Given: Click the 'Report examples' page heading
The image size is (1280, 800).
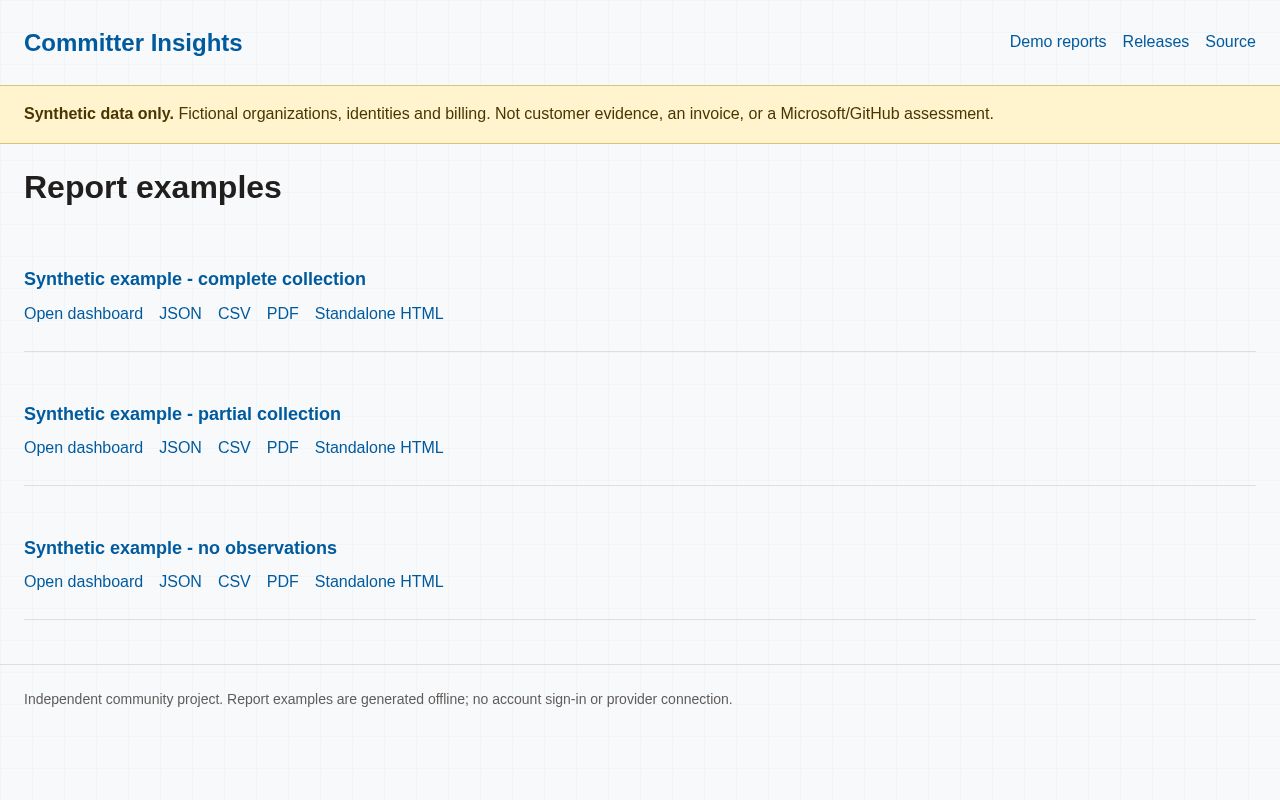Looking at the screenshot, I should [153, 187].
